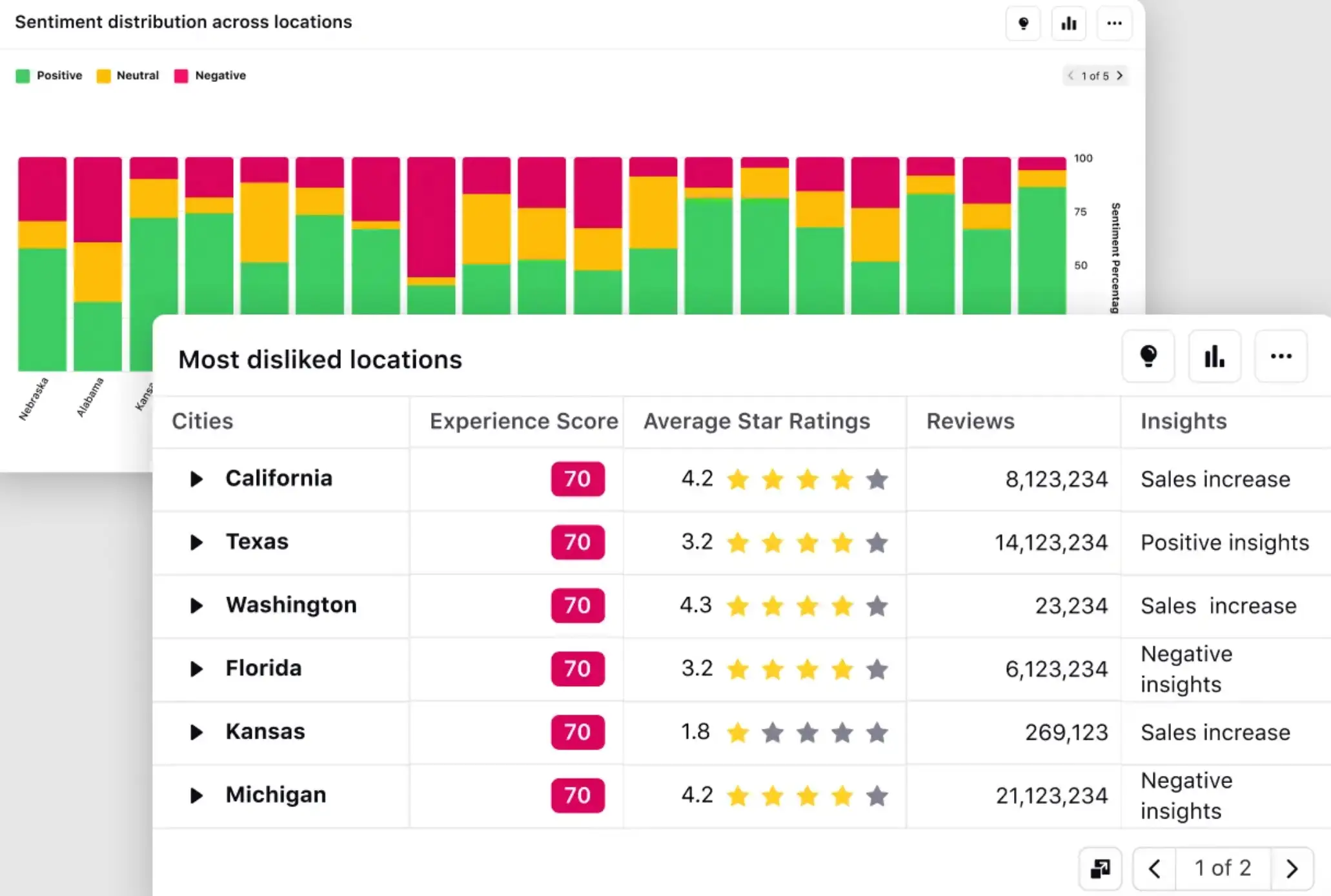Click the lightbulb insights icon in the Sentiment distribution widget
The width and height of the screenshot is (1331, 896).
pos(1023,24)
